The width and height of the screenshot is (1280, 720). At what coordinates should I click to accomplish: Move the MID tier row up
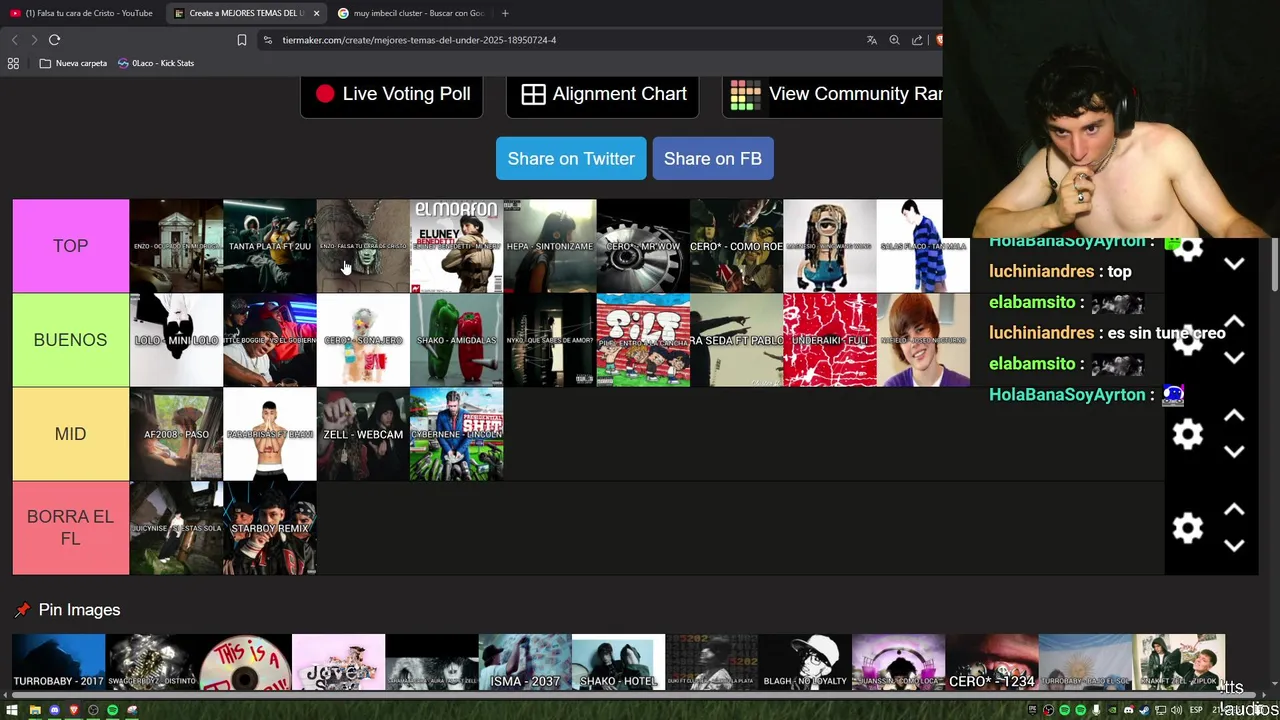tap(1234, 416)
